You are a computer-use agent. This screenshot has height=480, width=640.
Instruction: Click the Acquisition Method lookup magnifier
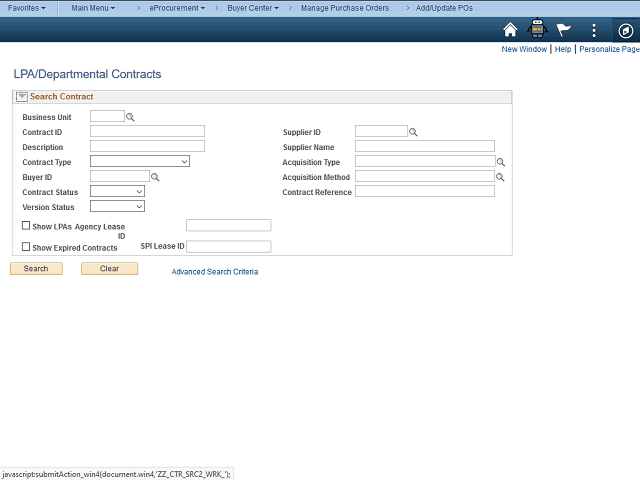click(501, 177)
